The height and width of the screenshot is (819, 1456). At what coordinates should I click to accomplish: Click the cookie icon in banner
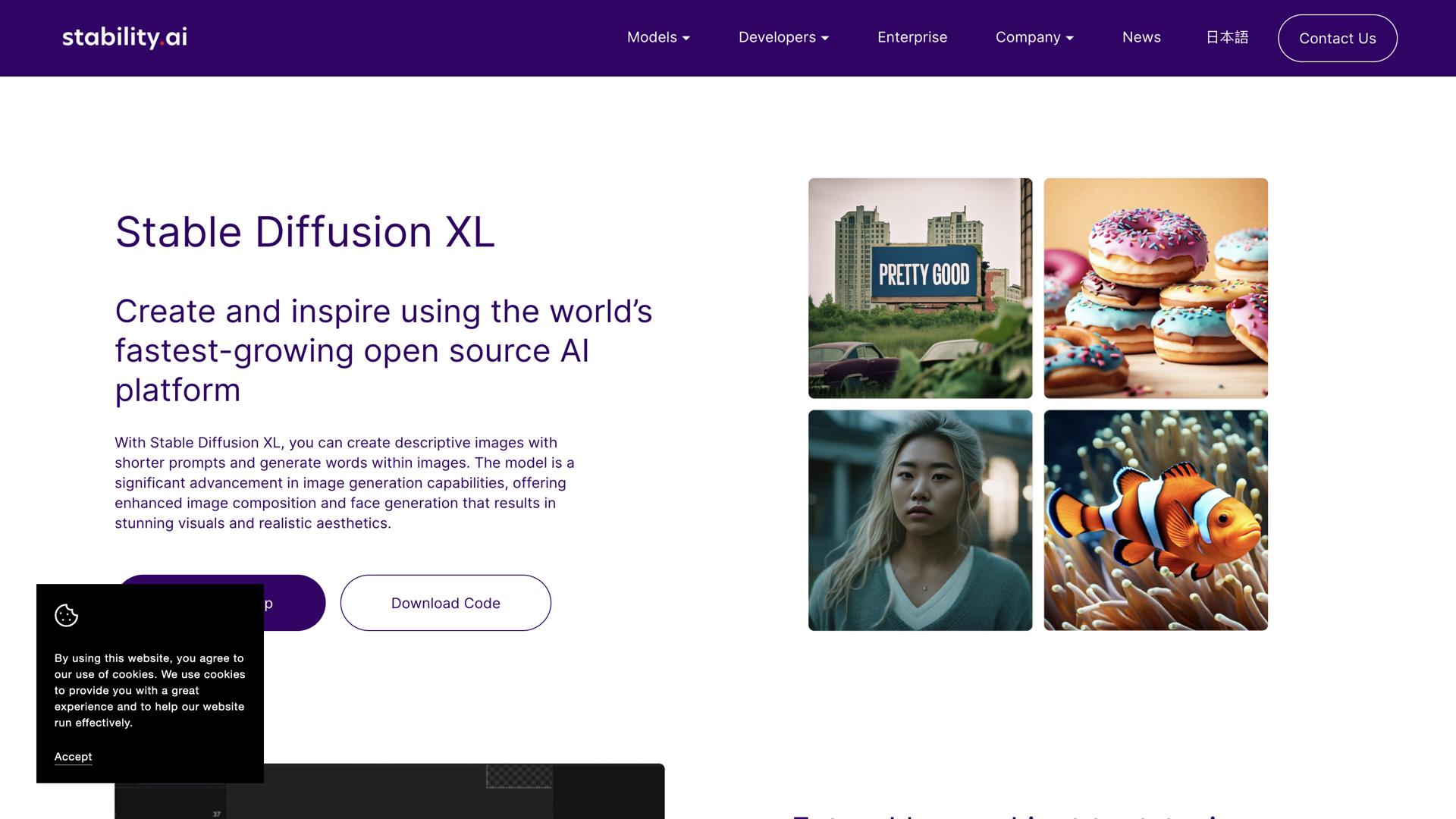tap(67, 615)
